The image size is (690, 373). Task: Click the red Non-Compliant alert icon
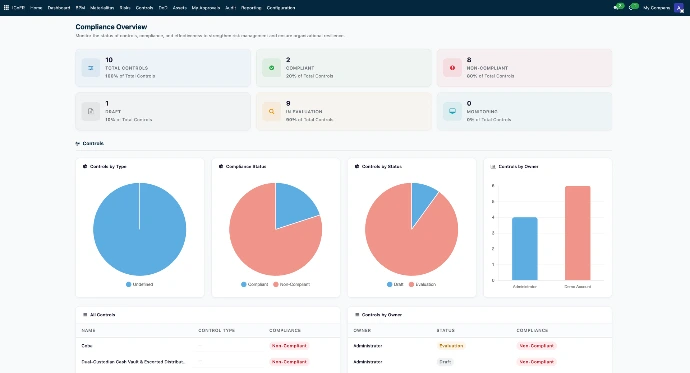coord(452,68)
